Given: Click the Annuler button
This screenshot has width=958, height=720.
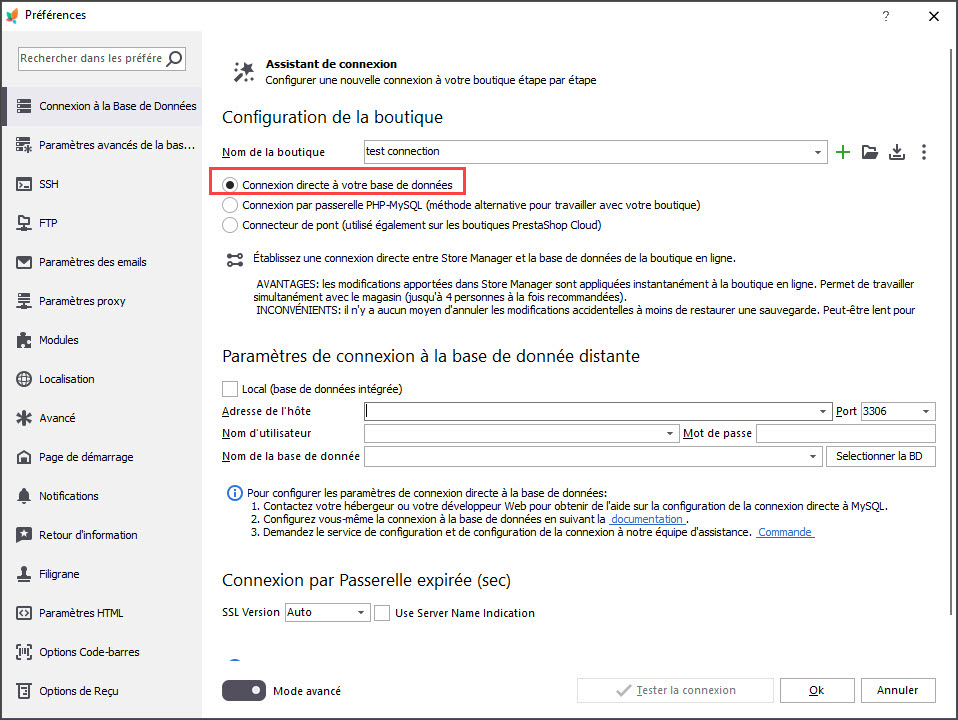Looking at the screenshot, I should click(x=898, y=691).
